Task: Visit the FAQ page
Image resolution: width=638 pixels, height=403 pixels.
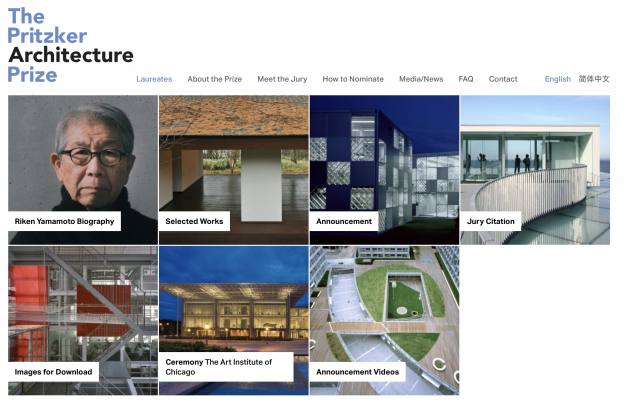Action: coord(466,79)
